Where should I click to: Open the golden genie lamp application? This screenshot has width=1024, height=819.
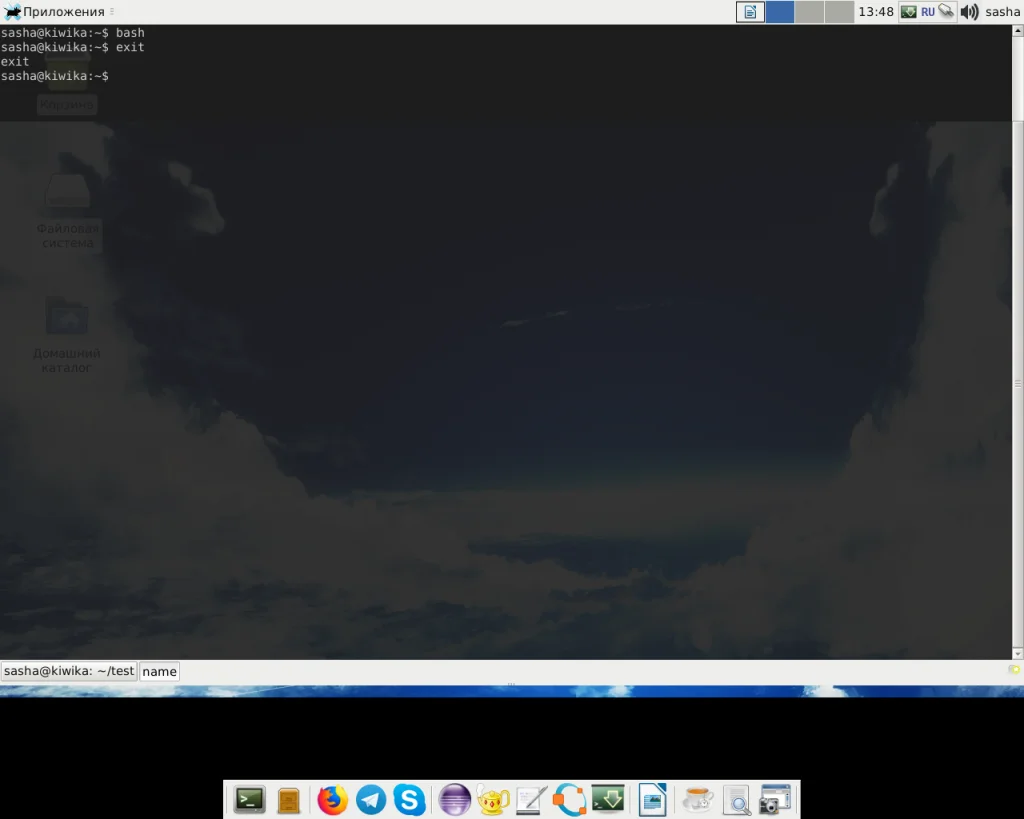(x=493, y=799)
